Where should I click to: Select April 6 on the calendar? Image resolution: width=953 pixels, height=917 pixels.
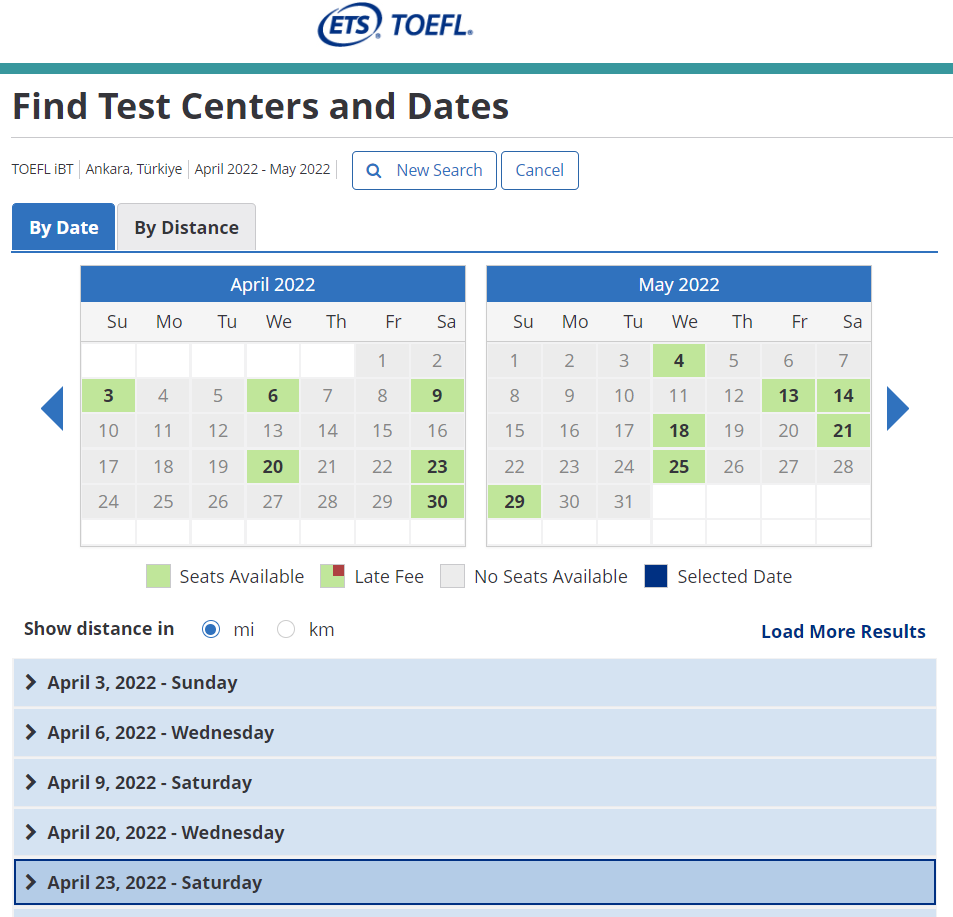273,396
